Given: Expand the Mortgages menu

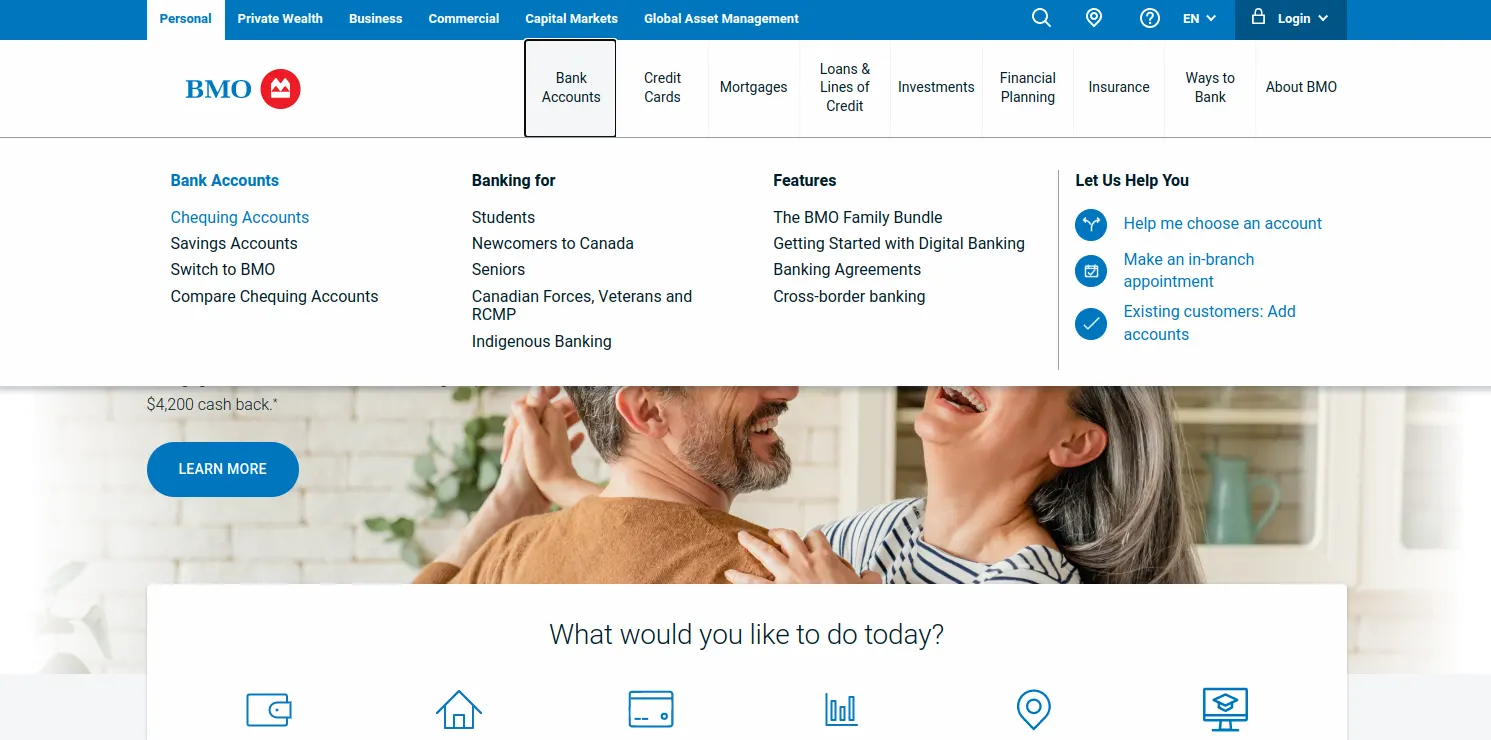Looking at the screenshot, I should (x=753, y=88).
